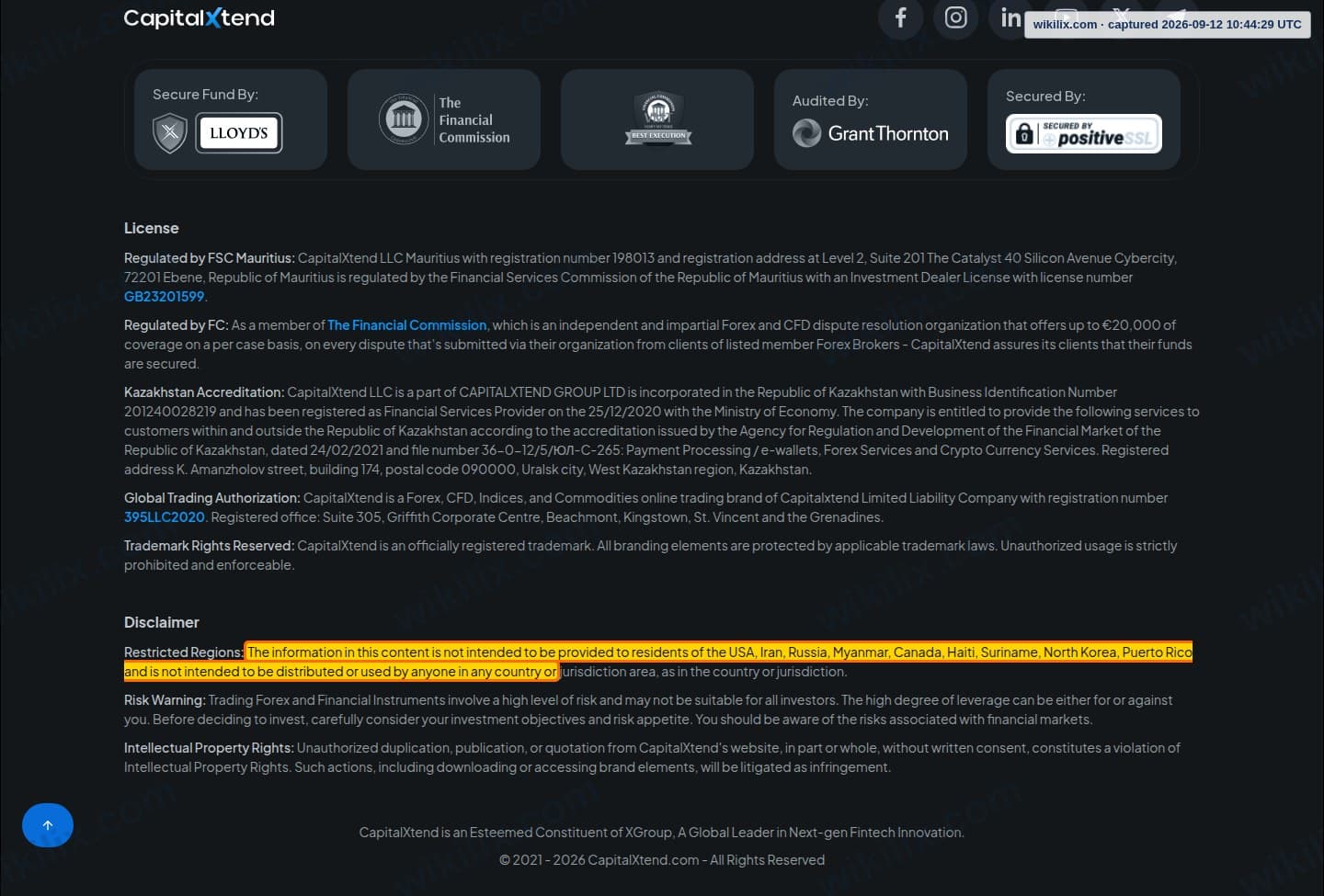This screenshot has height=896, width=1324.
Task: Click the PositiveSSL secured badge
Action: point(1084,133)
